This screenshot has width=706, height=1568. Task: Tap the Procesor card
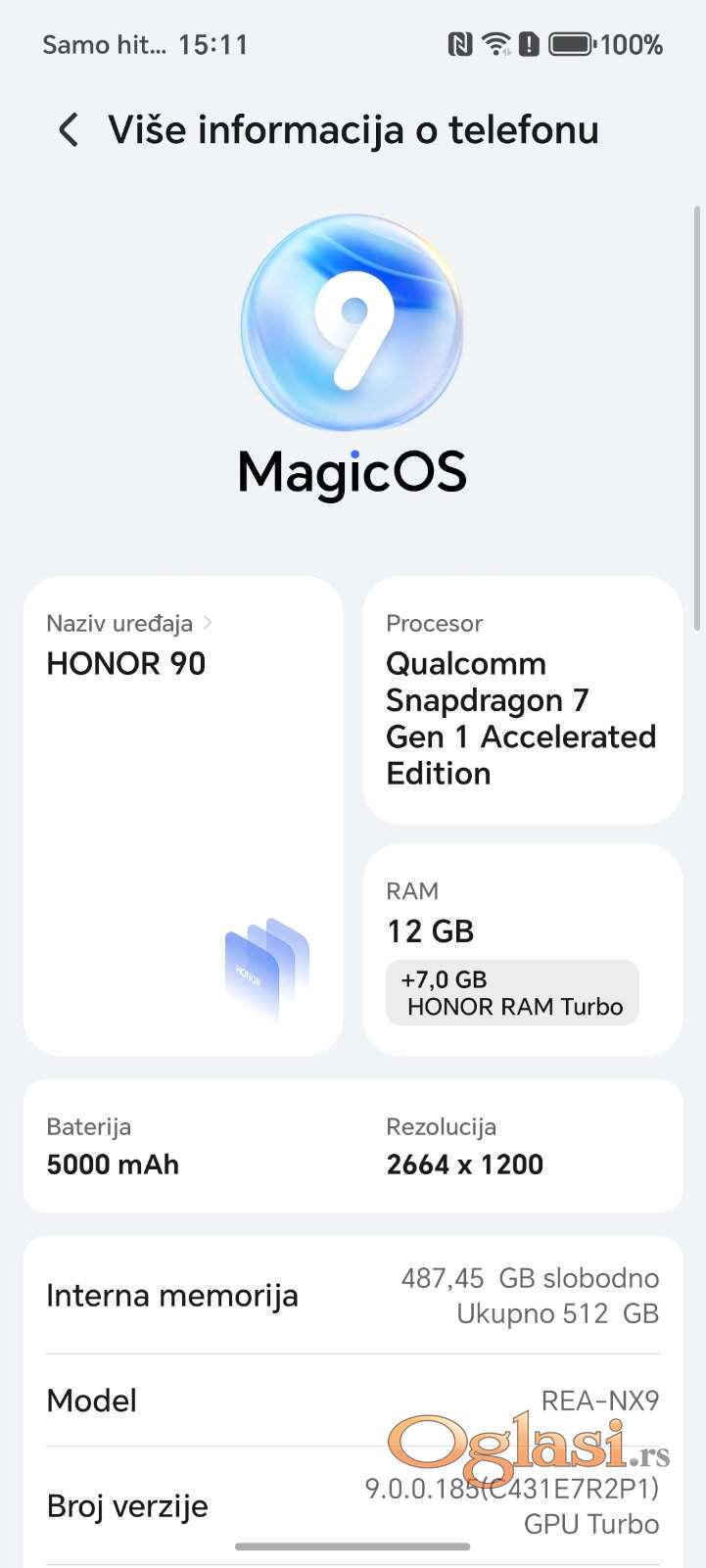[x=522, y=699]
